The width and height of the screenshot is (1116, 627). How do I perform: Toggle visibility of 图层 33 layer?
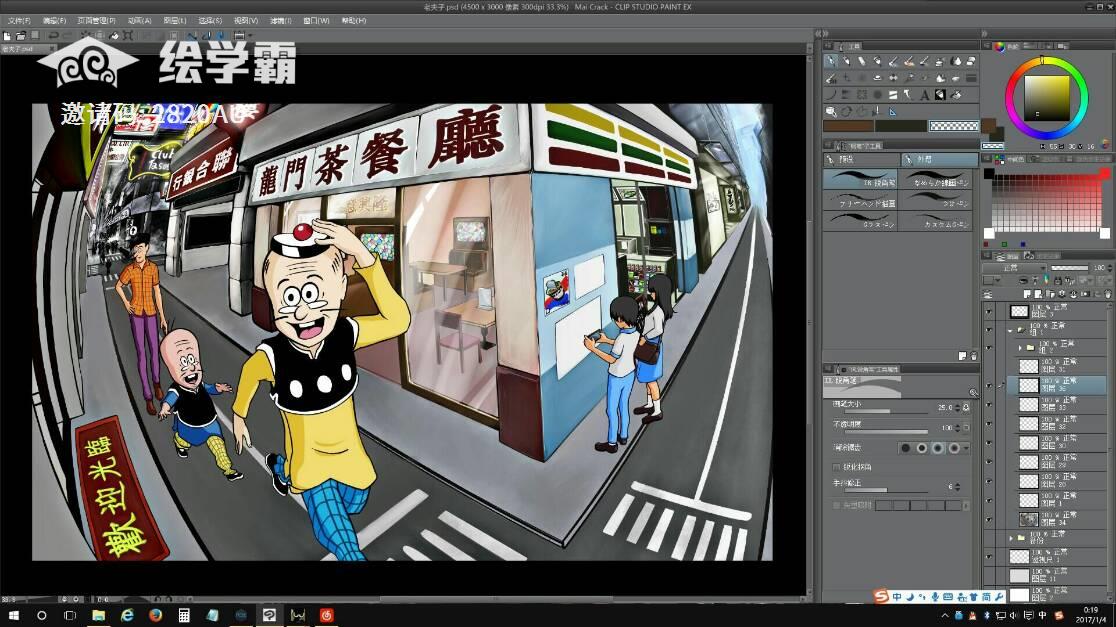tap(989, 404)
